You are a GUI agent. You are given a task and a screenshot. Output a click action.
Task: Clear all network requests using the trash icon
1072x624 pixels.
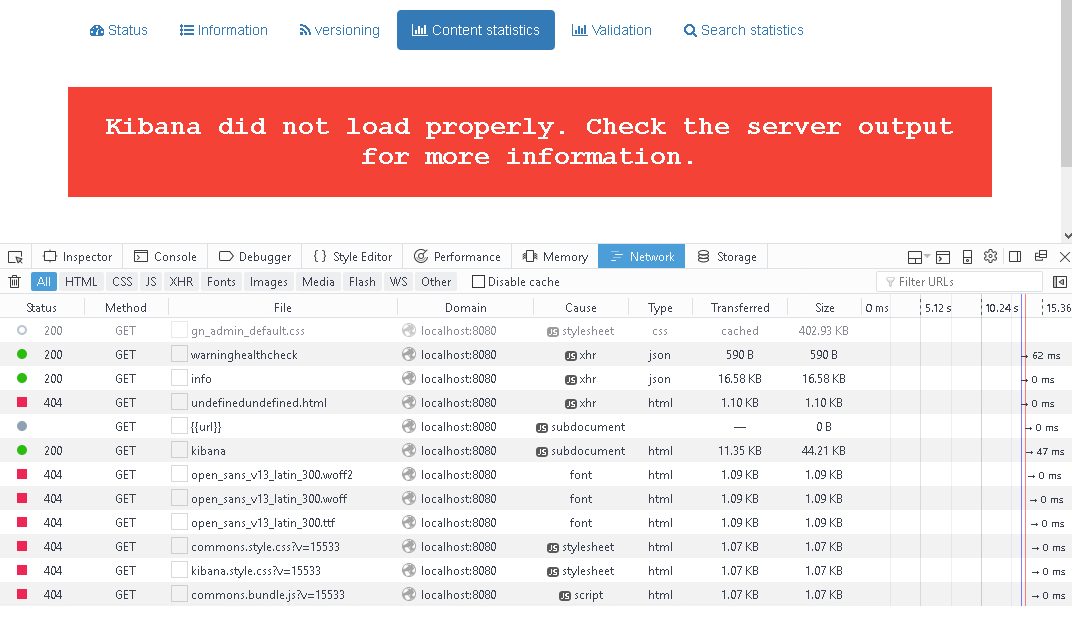pyautogui.click(x=14, y=281)
